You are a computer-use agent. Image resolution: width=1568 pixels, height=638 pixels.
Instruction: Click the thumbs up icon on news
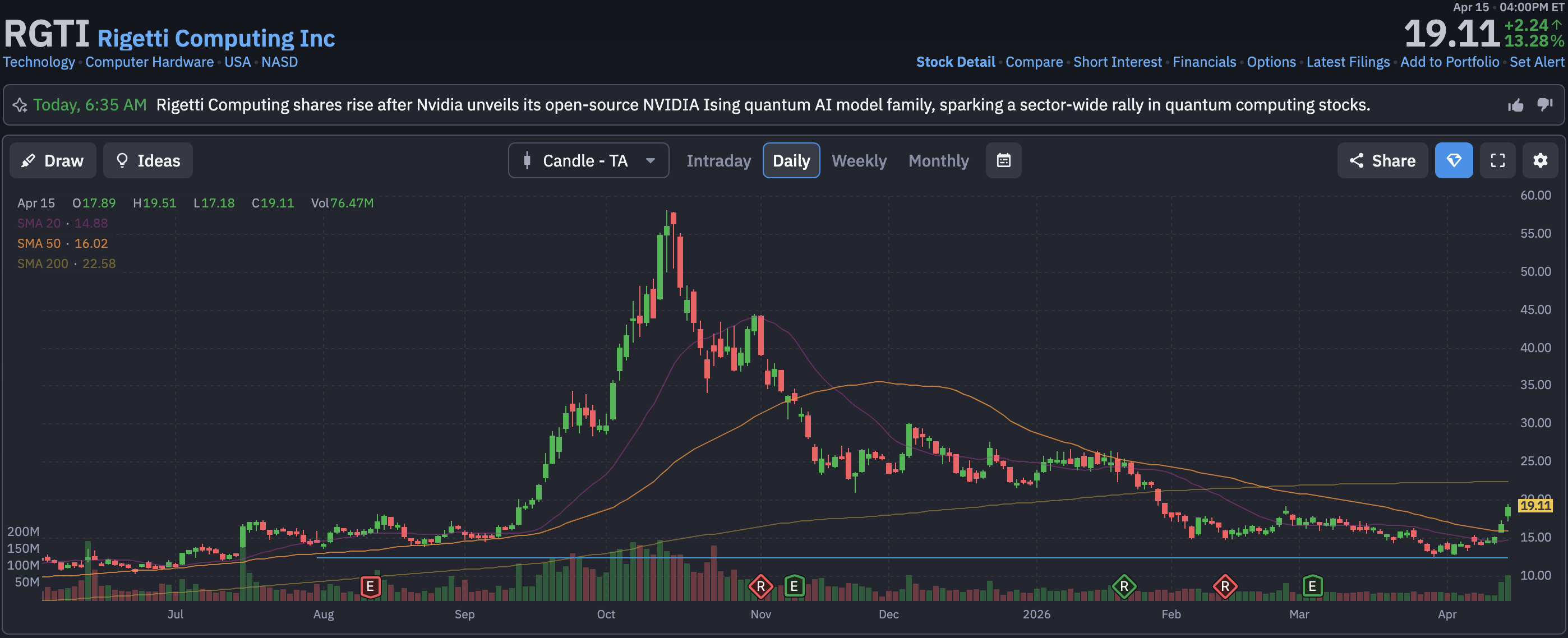[x=1515, y=105]
